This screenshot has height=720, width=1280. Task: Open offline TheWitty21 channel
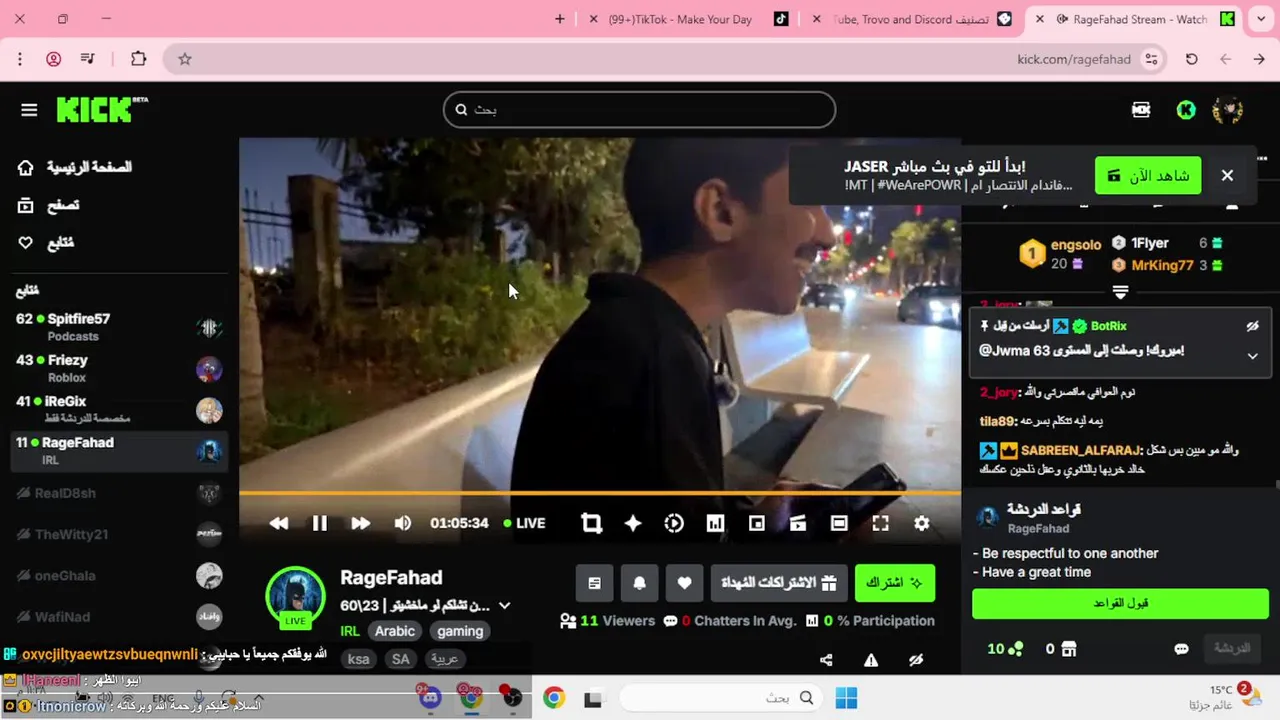[119, 534]
